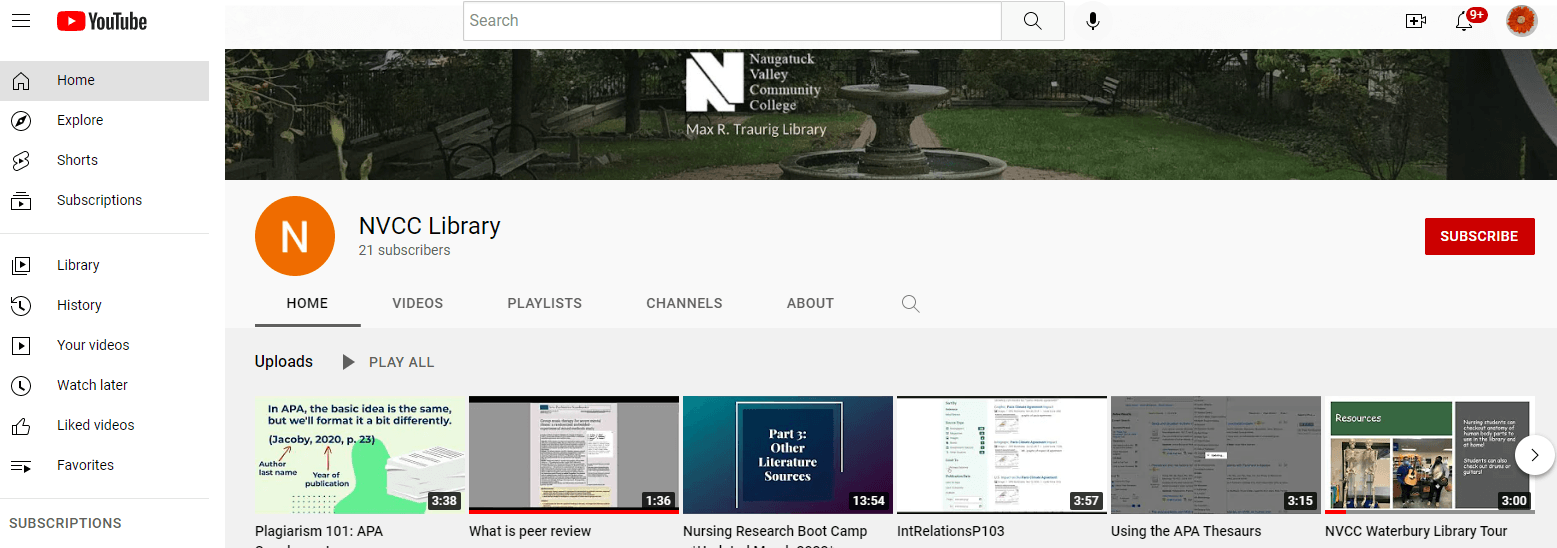Click the Your videos icon

(21, 345)
